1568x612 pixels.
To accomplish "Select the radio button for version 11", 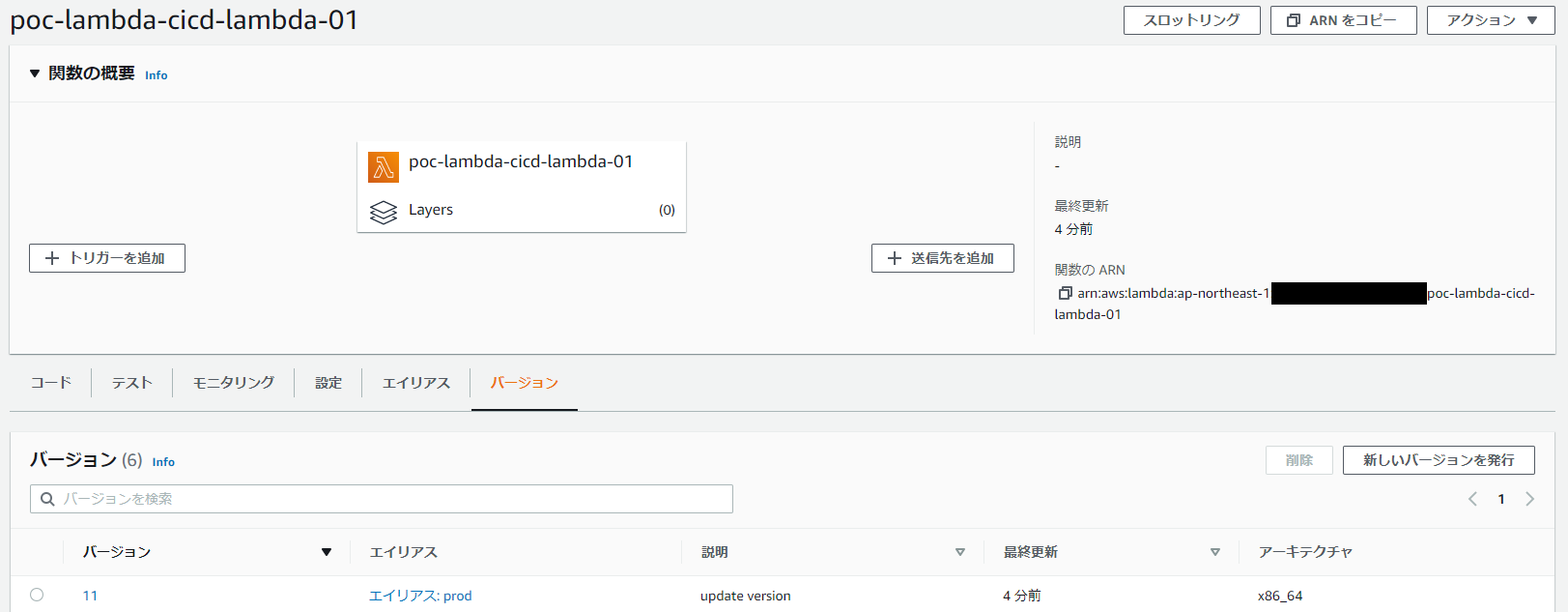I will tap(37, 595).
